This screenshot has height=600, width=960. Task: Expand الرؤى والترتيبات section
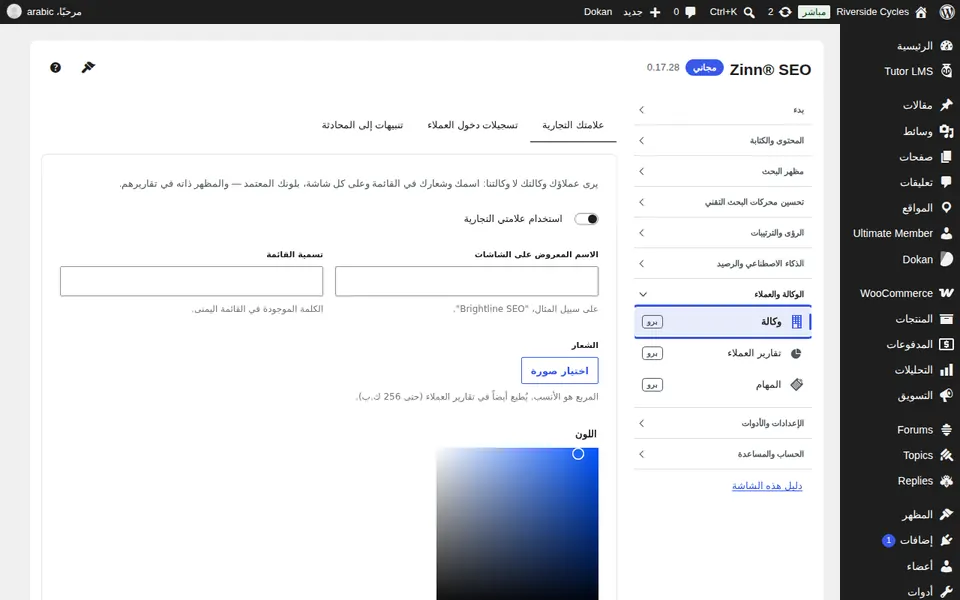click(723, 233)
